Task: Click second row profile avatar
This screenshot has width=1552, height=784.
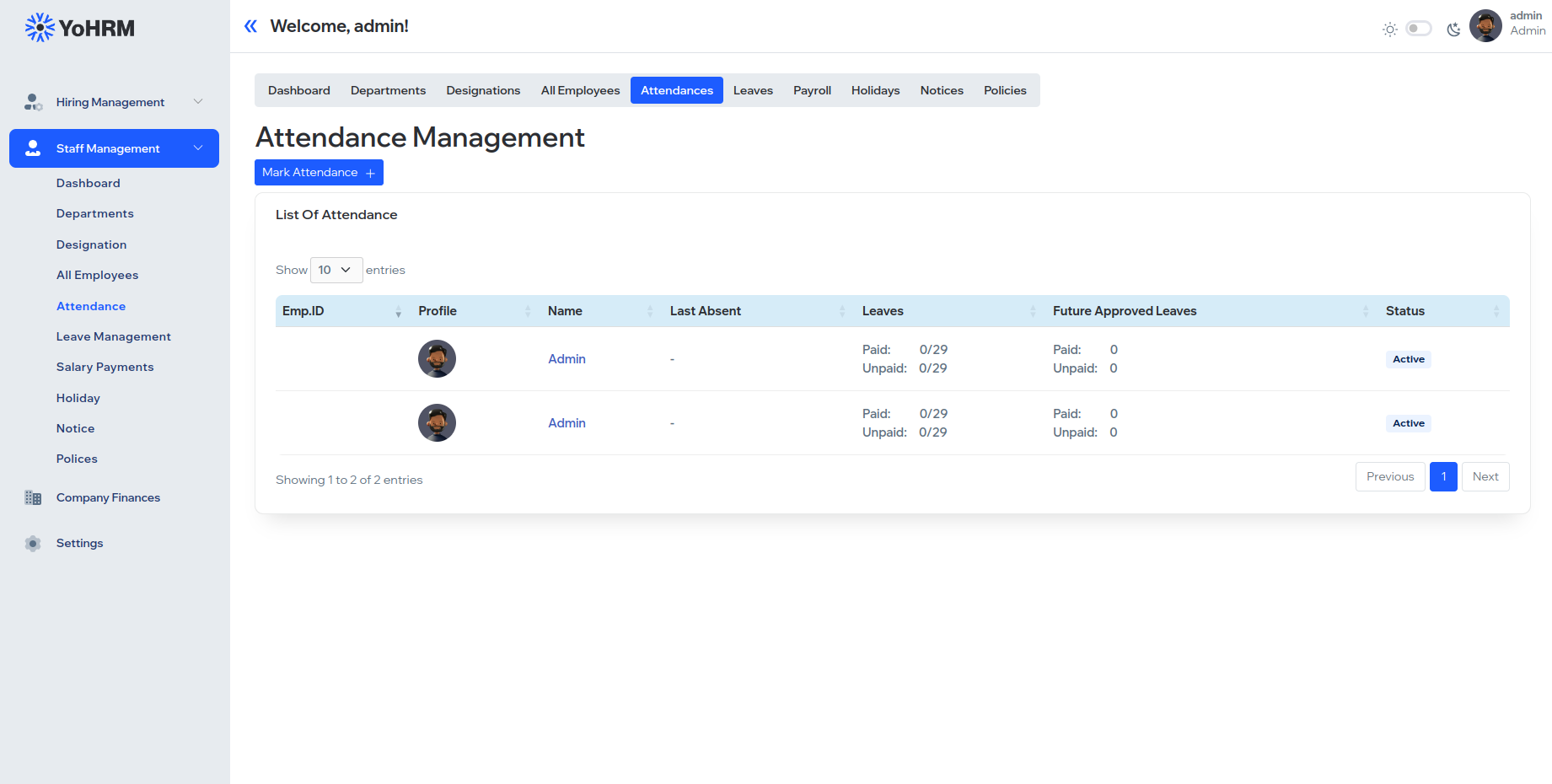Action: pyautogui.click(x=437, y=423)
